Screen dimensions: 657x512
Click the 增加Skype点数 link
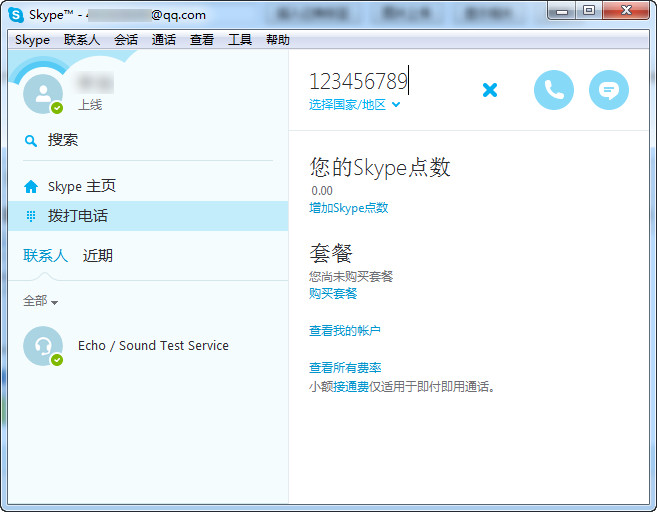[x=349, y=208]
